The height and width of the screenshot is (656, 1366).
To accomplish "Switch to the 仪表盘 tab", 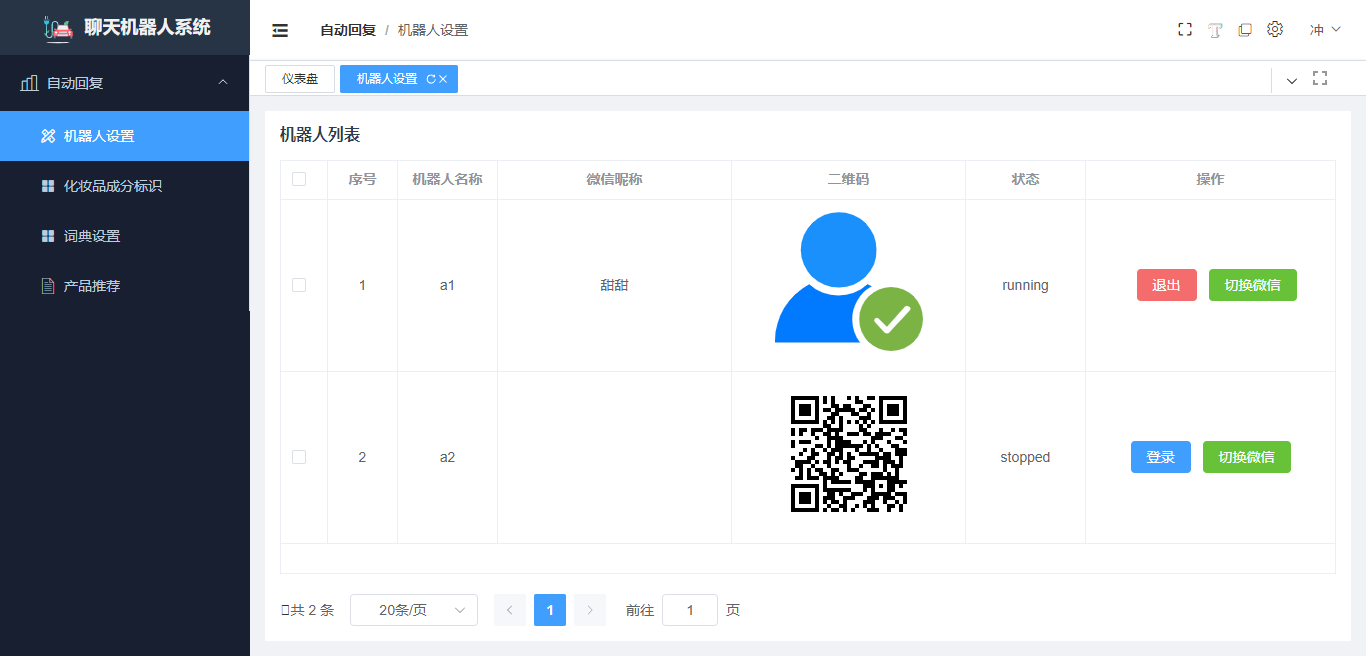I will [300, 79].
